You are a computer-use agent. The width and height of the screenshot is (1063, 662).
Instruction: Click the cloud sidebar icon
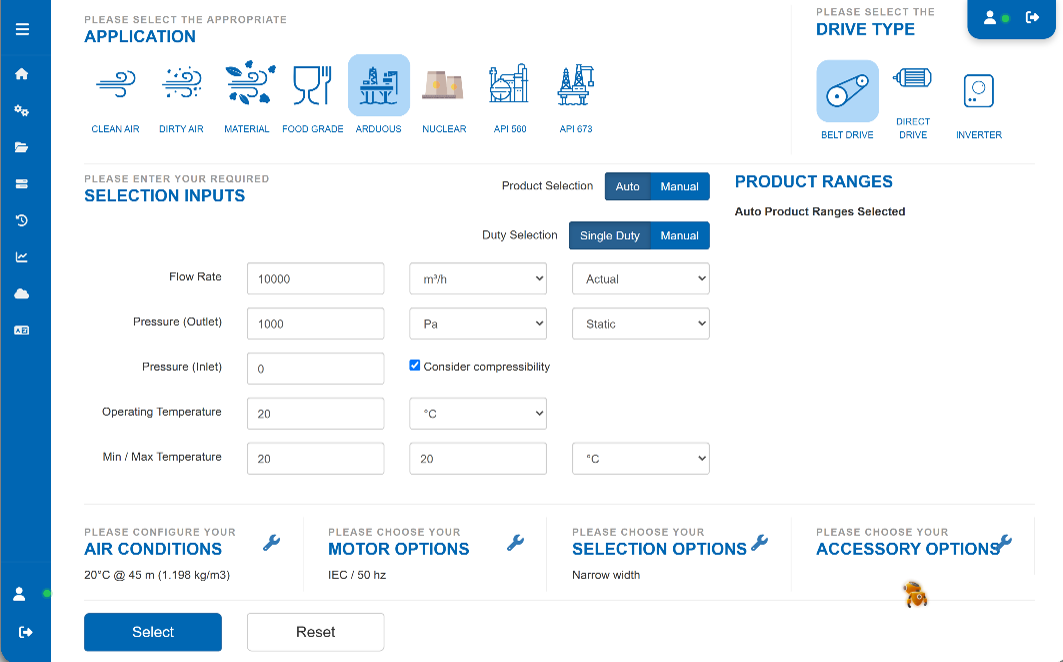tap(22, 294)
